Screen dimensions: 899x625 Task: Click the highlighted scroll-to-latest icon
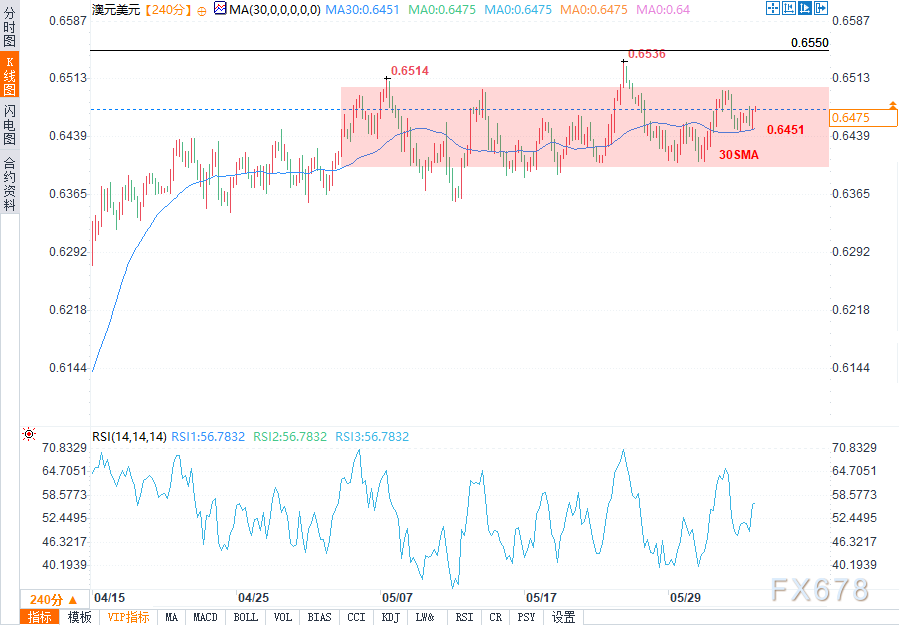pos(804,8)
